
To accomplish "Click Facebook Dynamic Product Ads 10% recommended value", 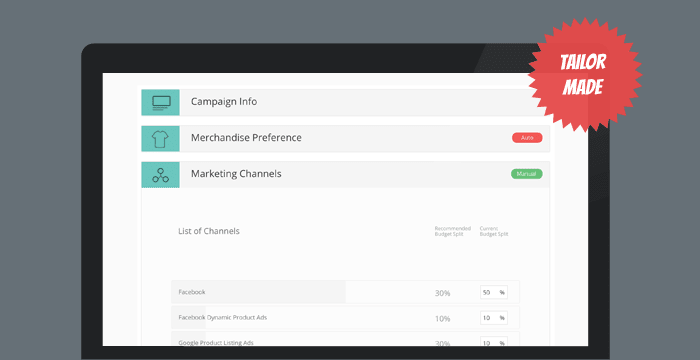I will pos(442,319).
